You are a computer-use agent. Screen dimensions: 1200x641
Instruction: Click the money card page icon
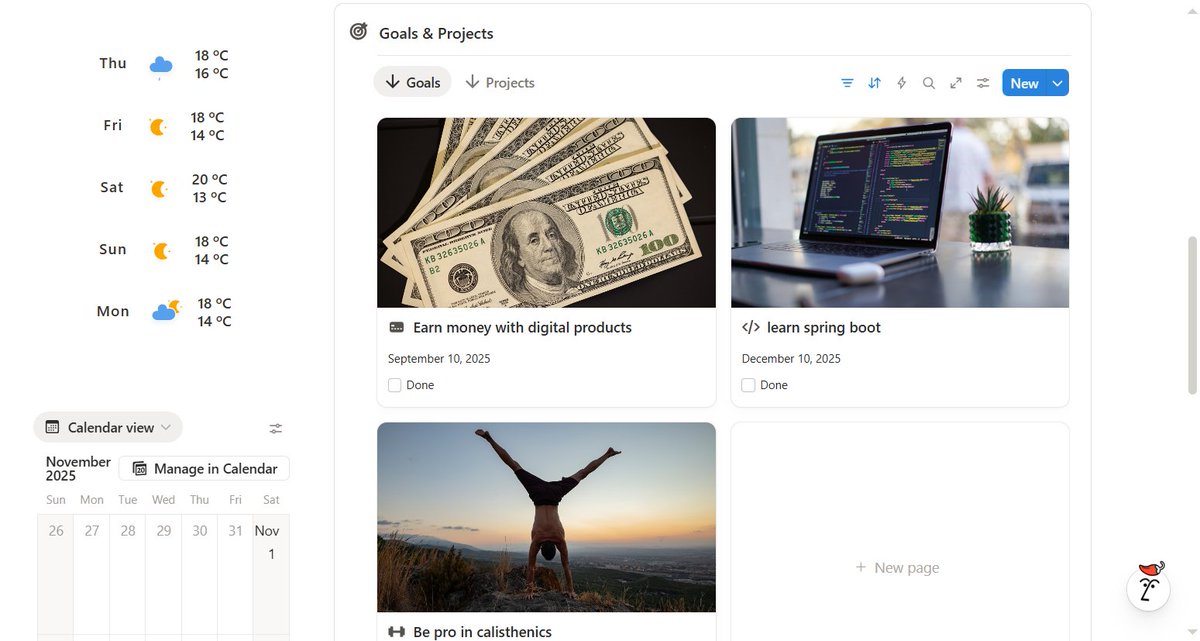pyautogui.click(x=396, y=327)
